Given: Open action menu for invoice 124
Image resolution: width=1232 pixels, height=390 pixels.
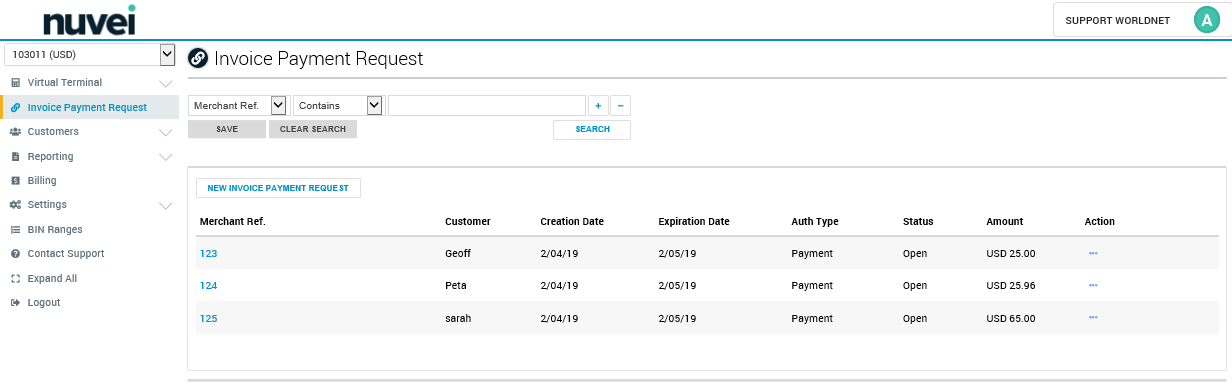Looking at the screenshot, I should (1093, 285).
